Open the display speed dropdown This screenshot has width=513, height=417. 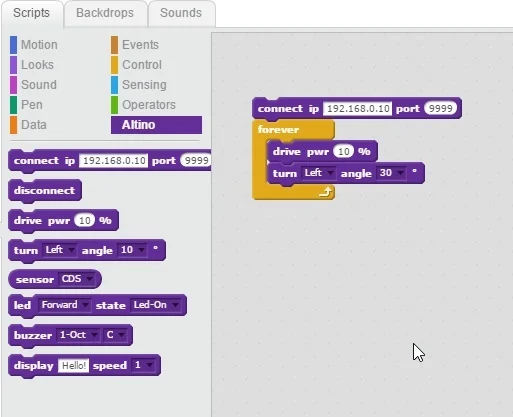pos(143,365)
